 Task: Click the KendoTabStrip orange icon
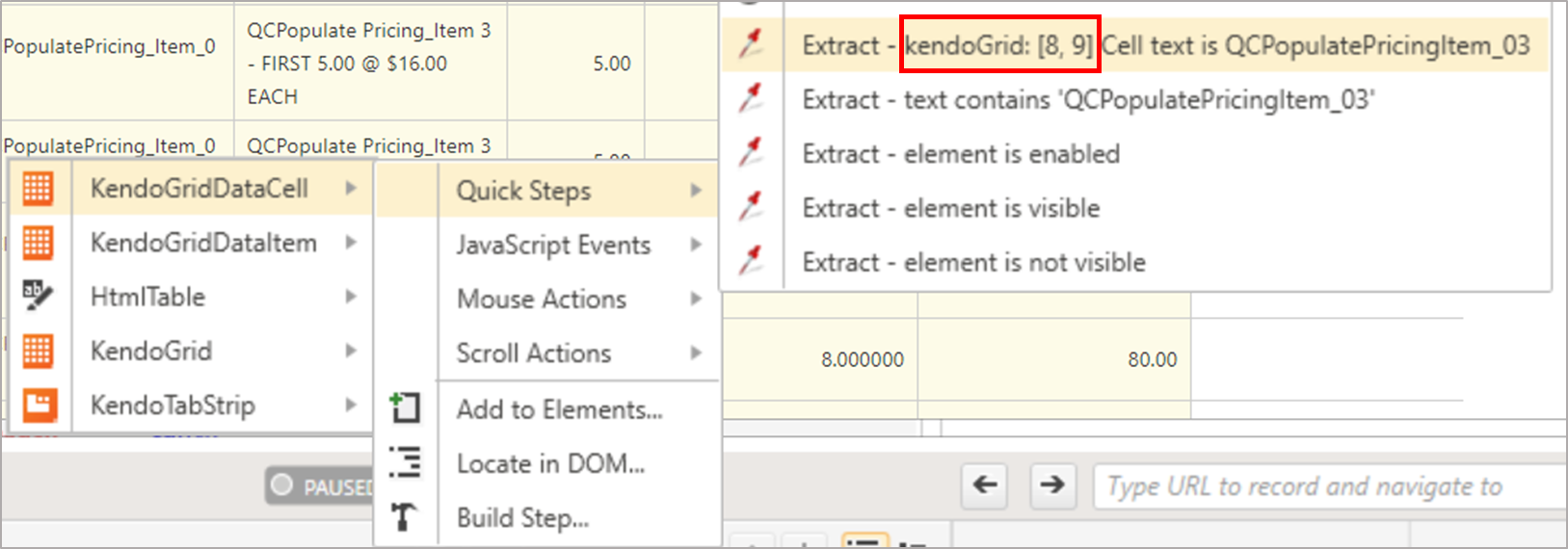point(39,405)
